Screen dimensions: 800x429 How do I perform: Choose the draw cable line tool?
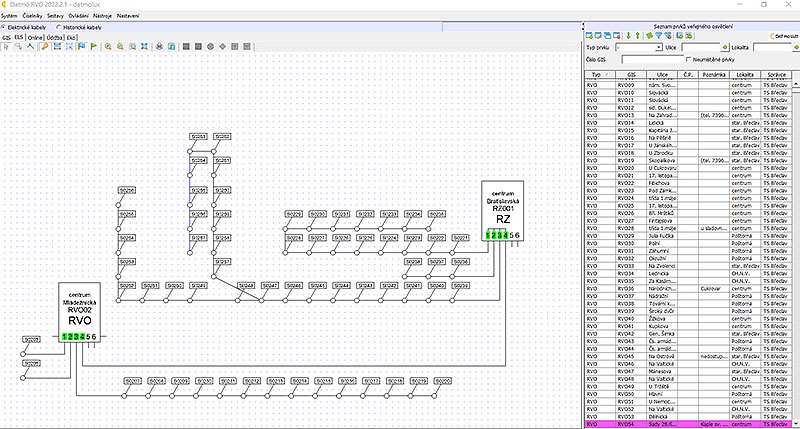pyautogui.click(x=31, y=46)
